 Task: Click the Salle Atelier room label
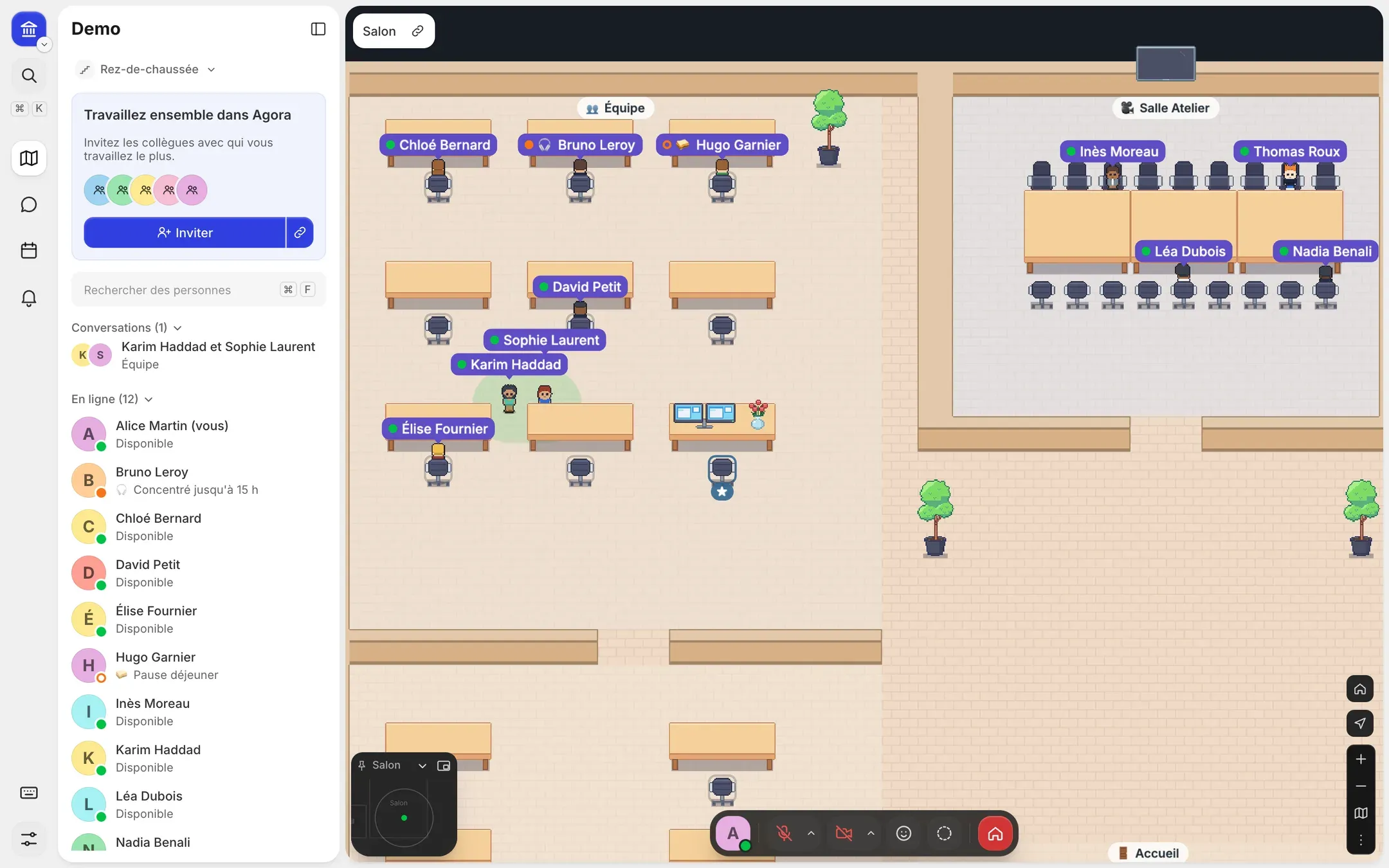[x=1165, y=108]
